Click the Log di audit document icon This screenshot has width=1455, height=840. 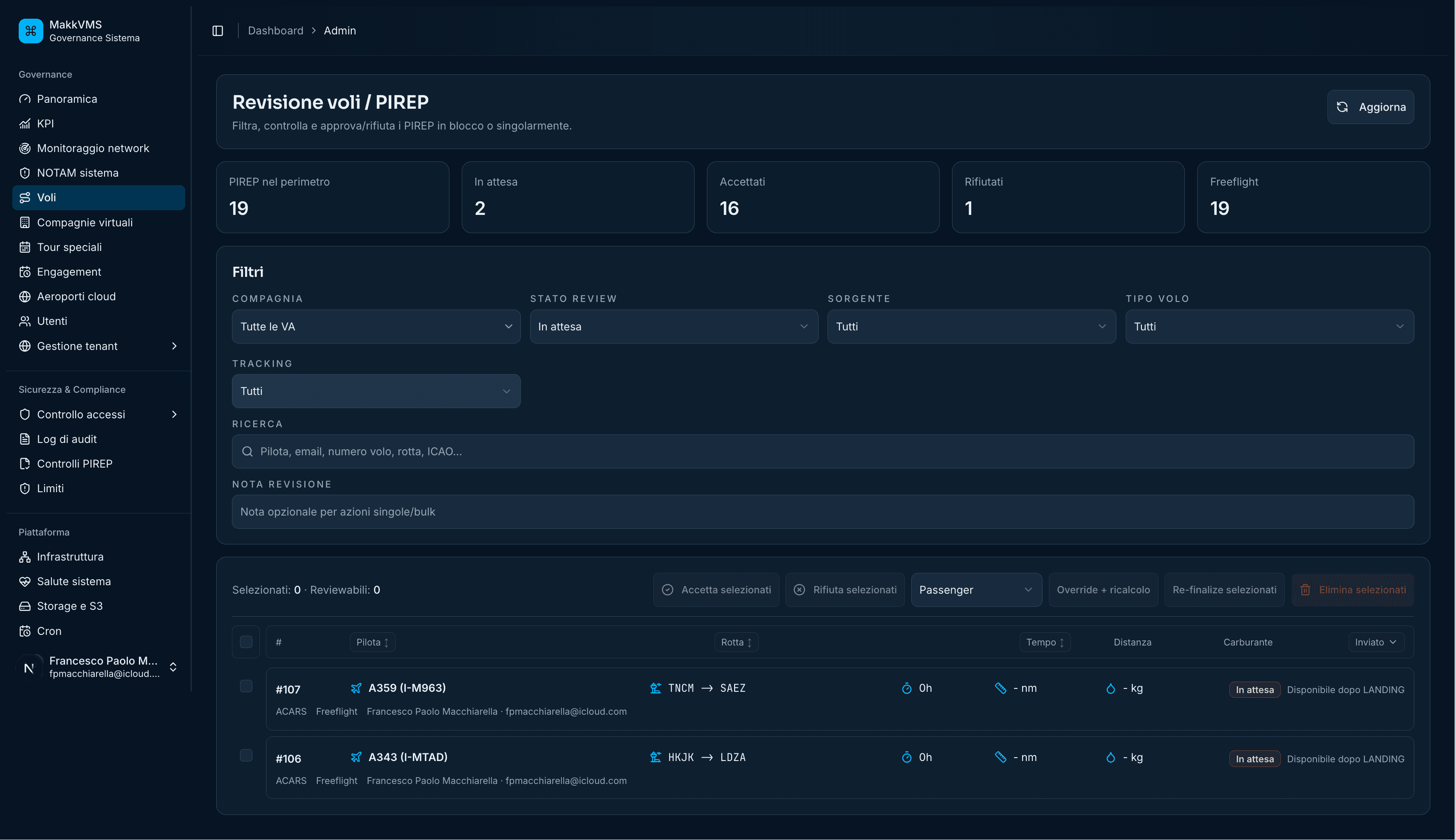[25, 439]
